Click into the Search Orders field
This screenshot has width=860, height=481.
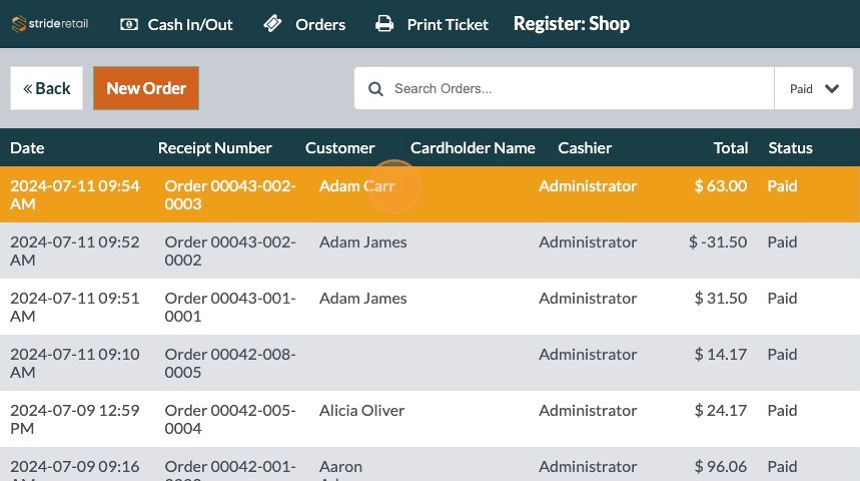pyautogui.click(x=575, y=89)
